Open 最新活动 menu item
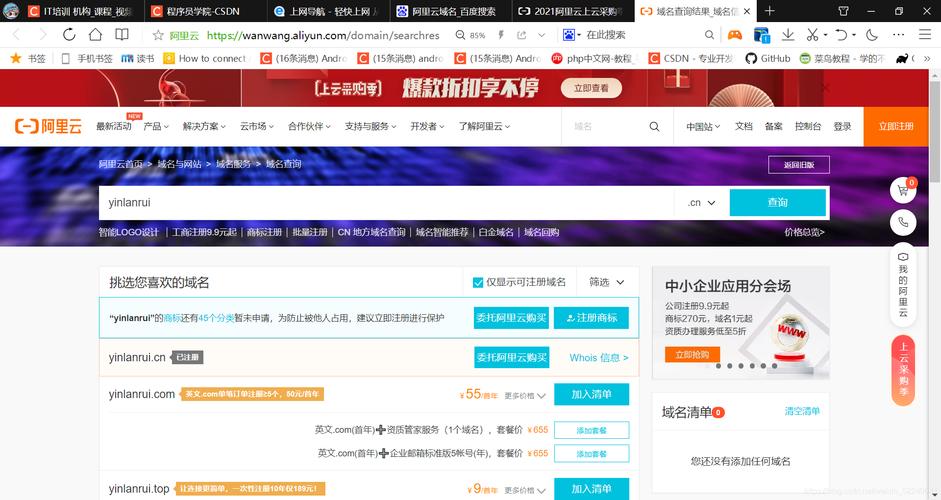 [113, 126]
